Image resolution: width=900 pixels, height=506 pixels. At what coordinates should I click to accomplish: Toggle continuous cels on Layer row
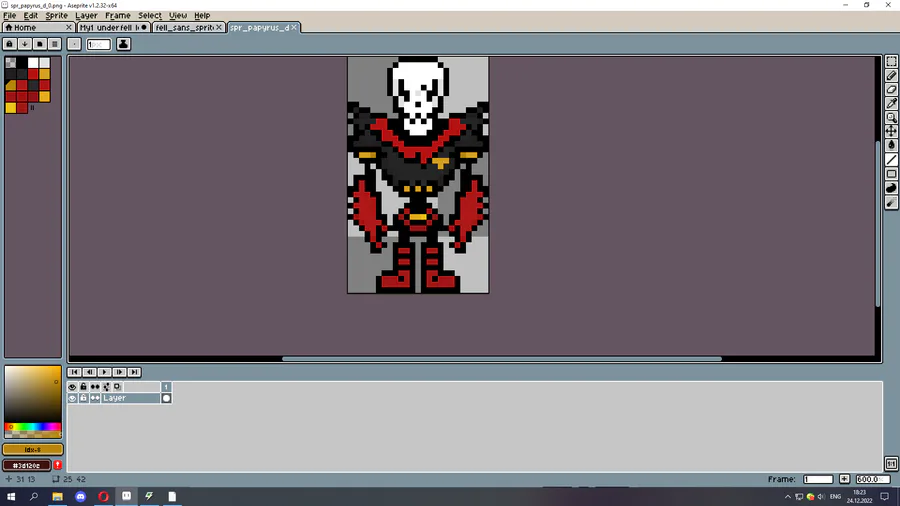point(95,398)
